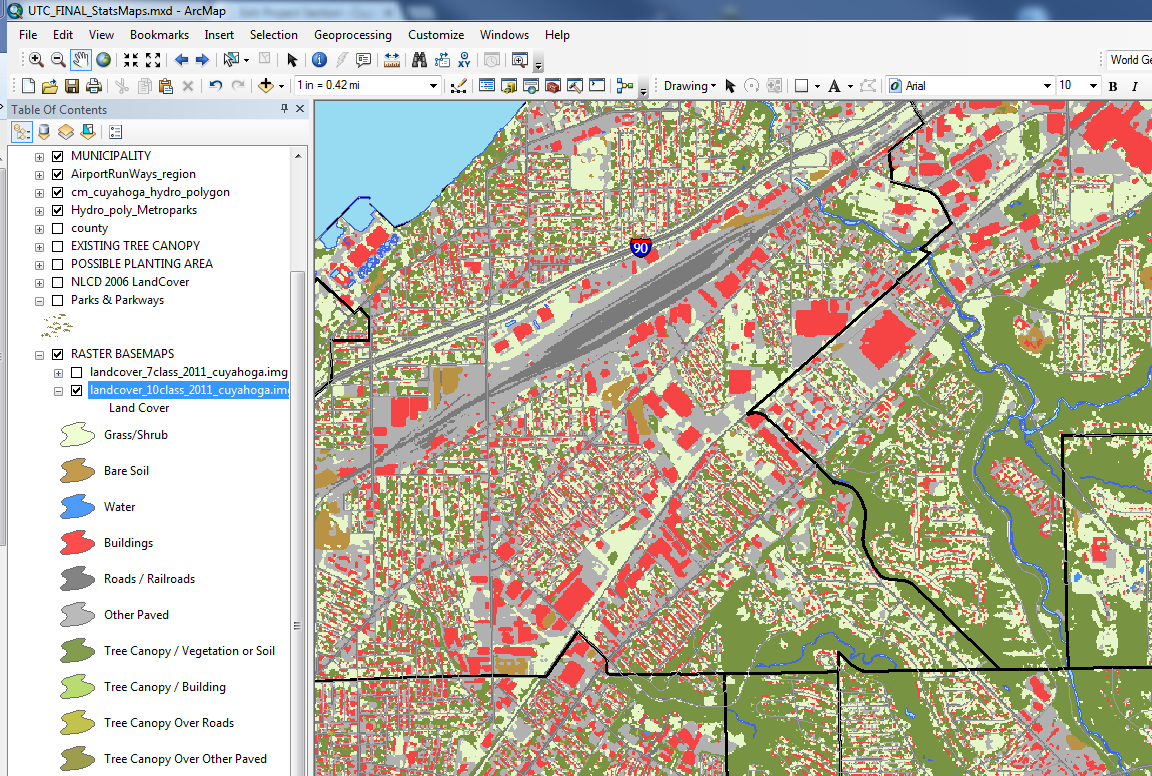Viewport: 1152px width, 776px height.
Task: Switch Table Of Contents to List By Source
Action: pos(44,132)
